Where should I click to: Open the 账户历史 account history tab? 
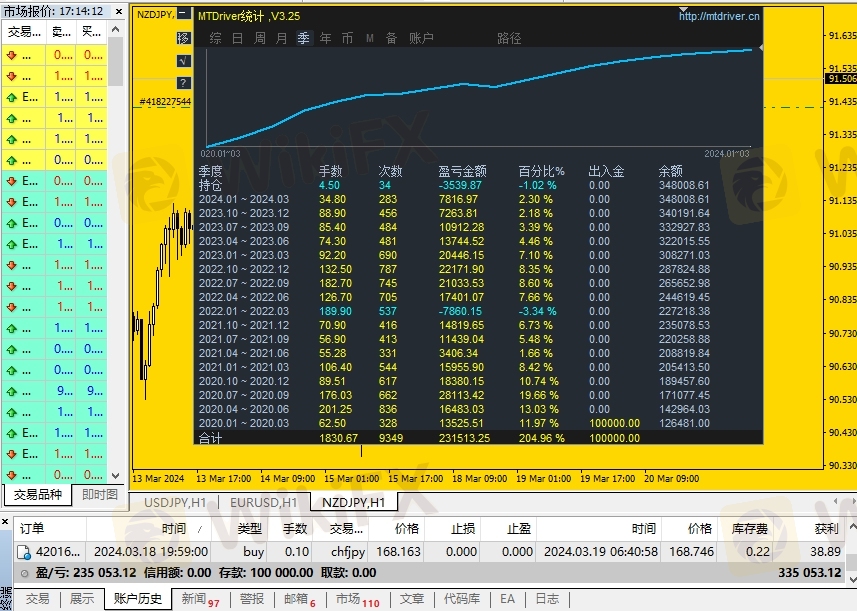(138, 599)
